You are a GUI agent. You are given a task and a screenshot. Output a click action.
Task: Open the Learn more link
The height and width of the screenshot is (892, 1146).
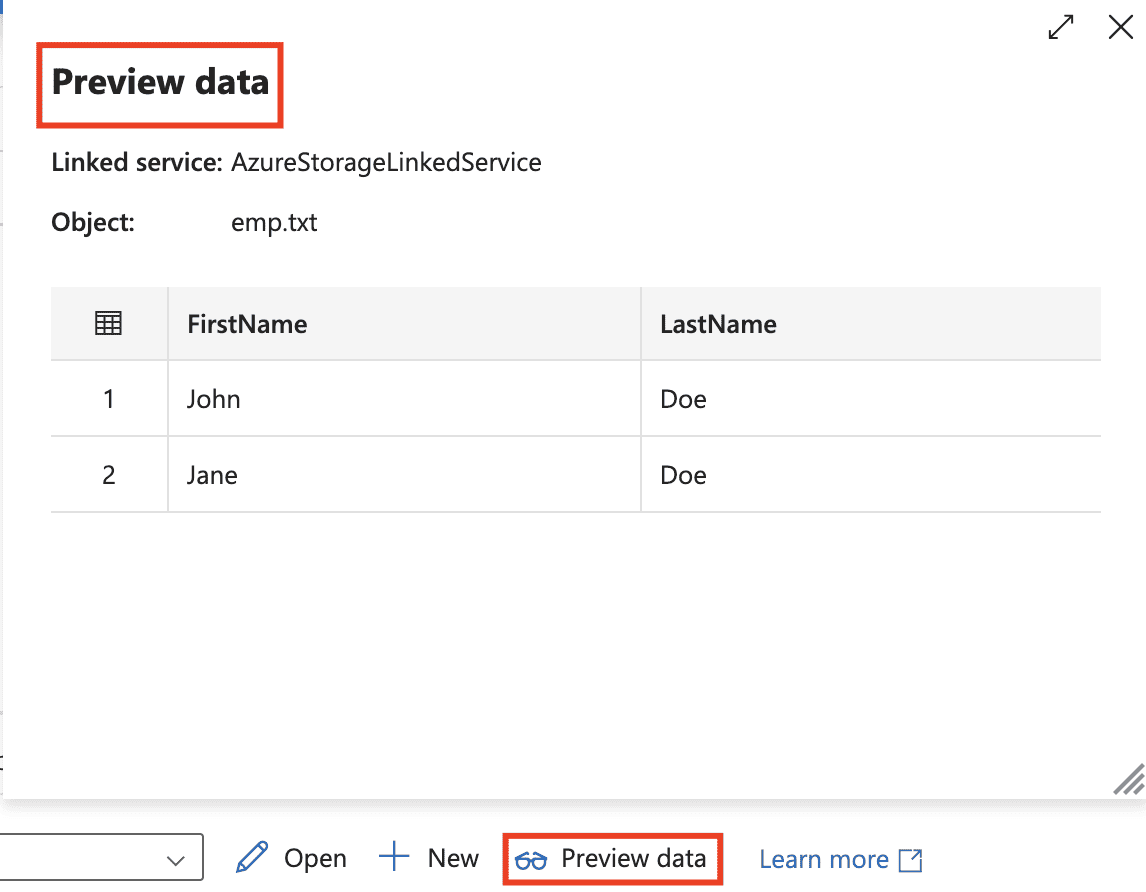point(824,859)
